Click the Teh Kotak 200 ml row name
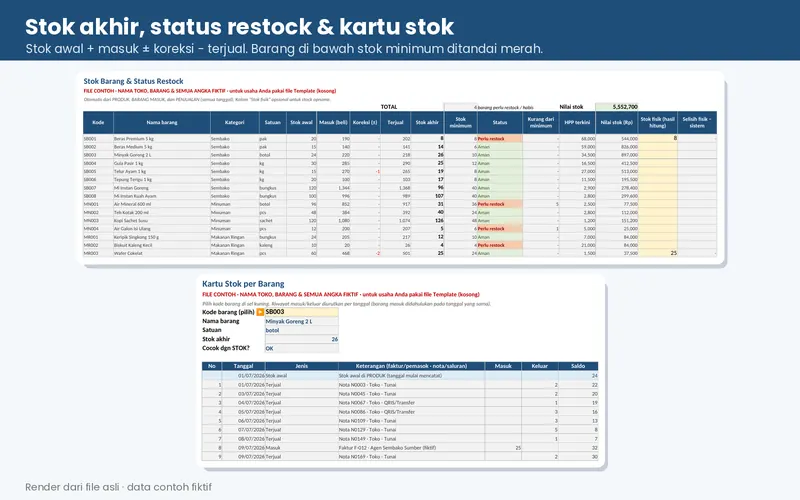The image size is (800, 500). coord(131,212)
